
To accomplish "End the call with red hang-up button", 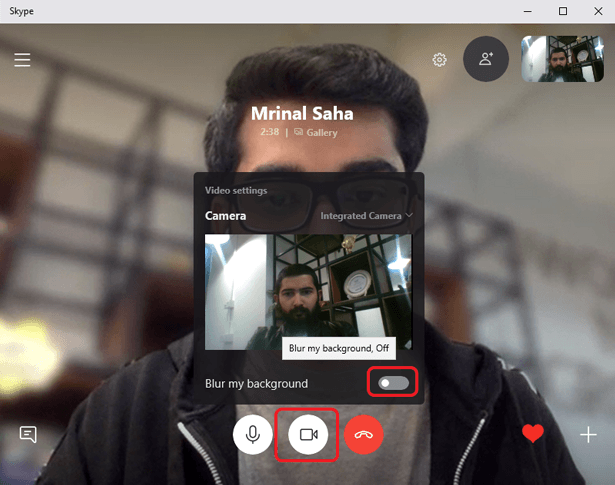I will point(364,434).
